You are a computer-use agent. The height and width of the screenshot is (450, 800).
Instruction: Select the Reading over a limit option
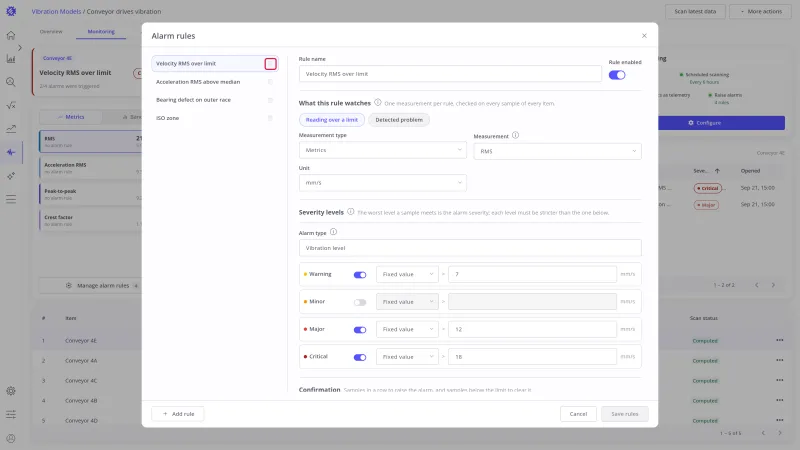(x=332, y=120)
